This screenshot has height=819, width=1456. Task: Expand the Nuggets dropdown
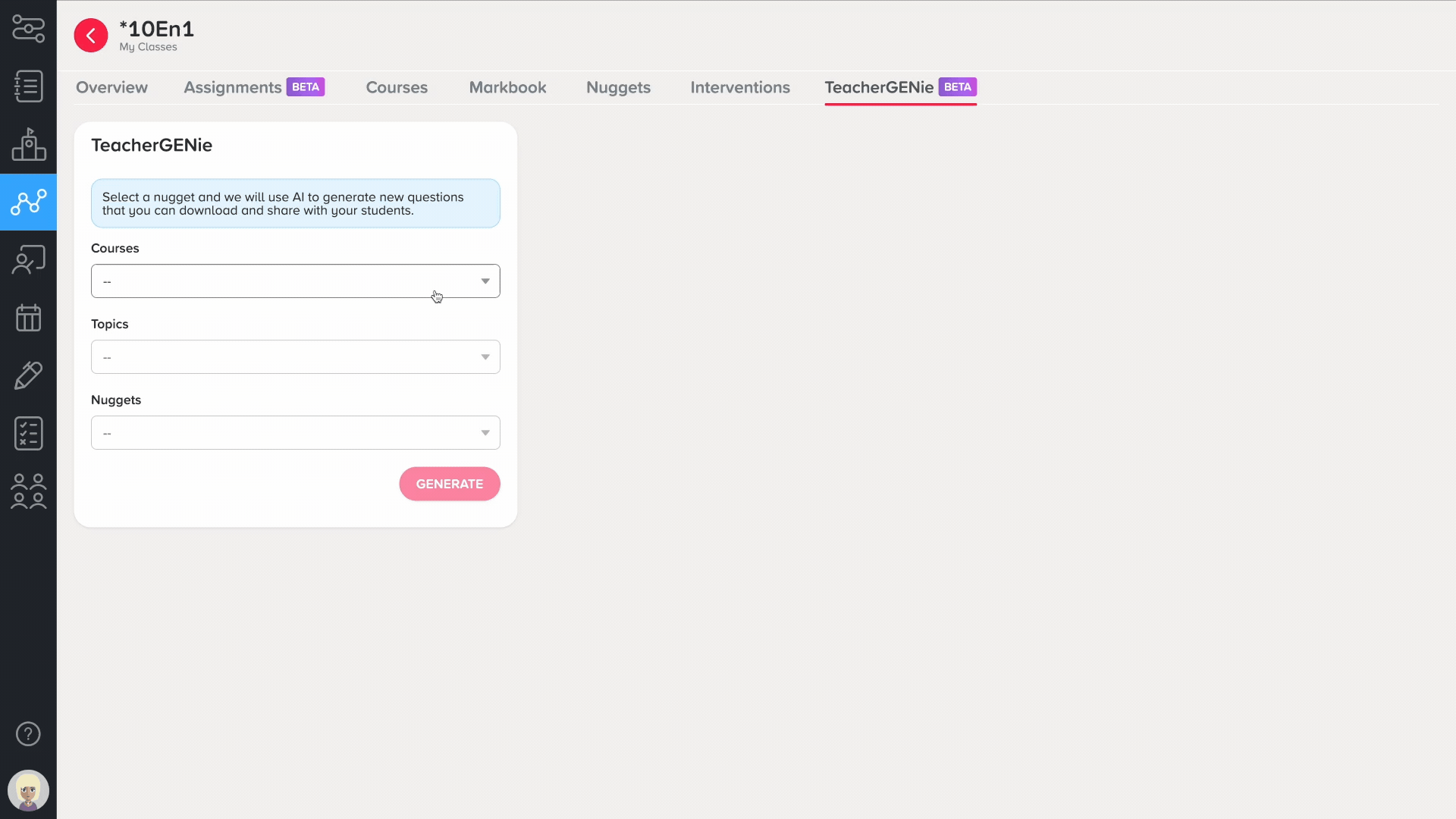296,433
